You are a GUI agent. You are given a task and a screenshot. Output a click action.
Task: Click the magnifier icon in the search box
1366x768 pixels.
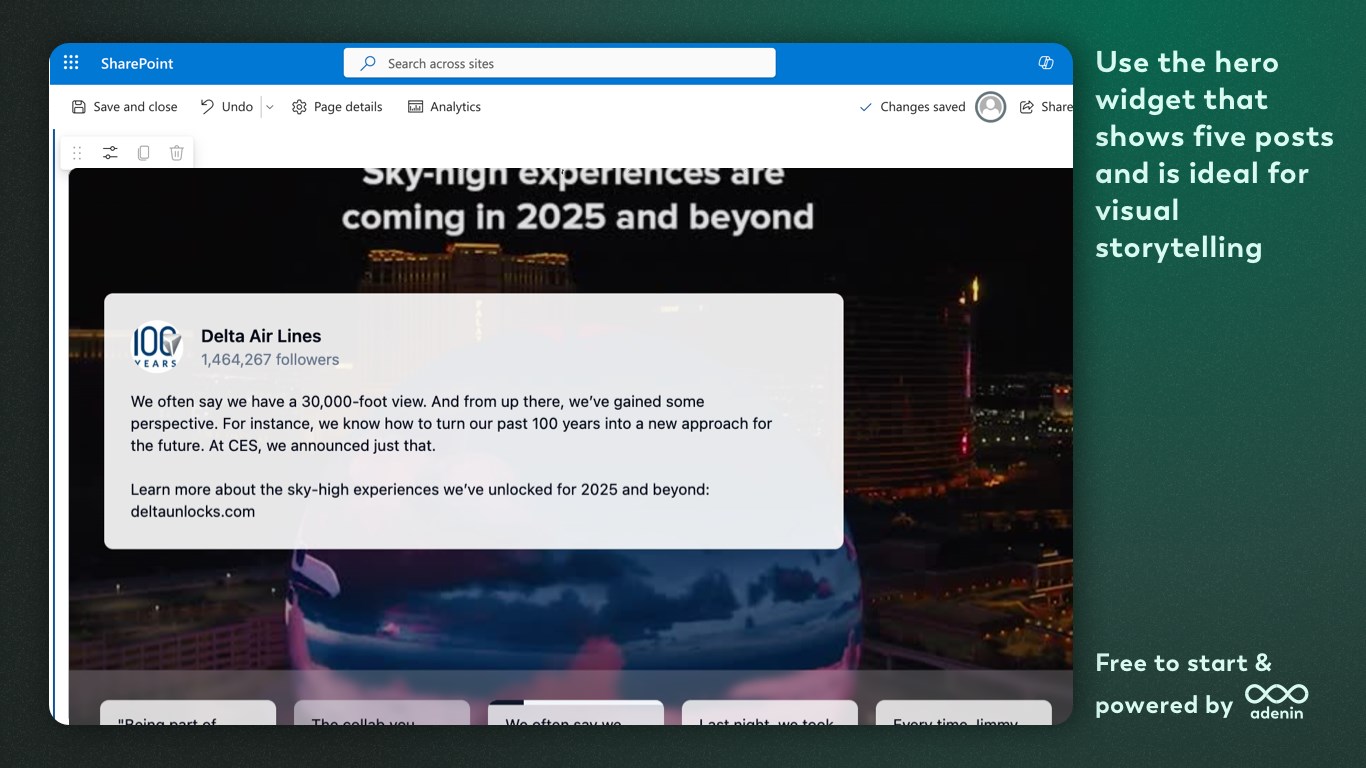pyautogui.click(x=368, y=63)
